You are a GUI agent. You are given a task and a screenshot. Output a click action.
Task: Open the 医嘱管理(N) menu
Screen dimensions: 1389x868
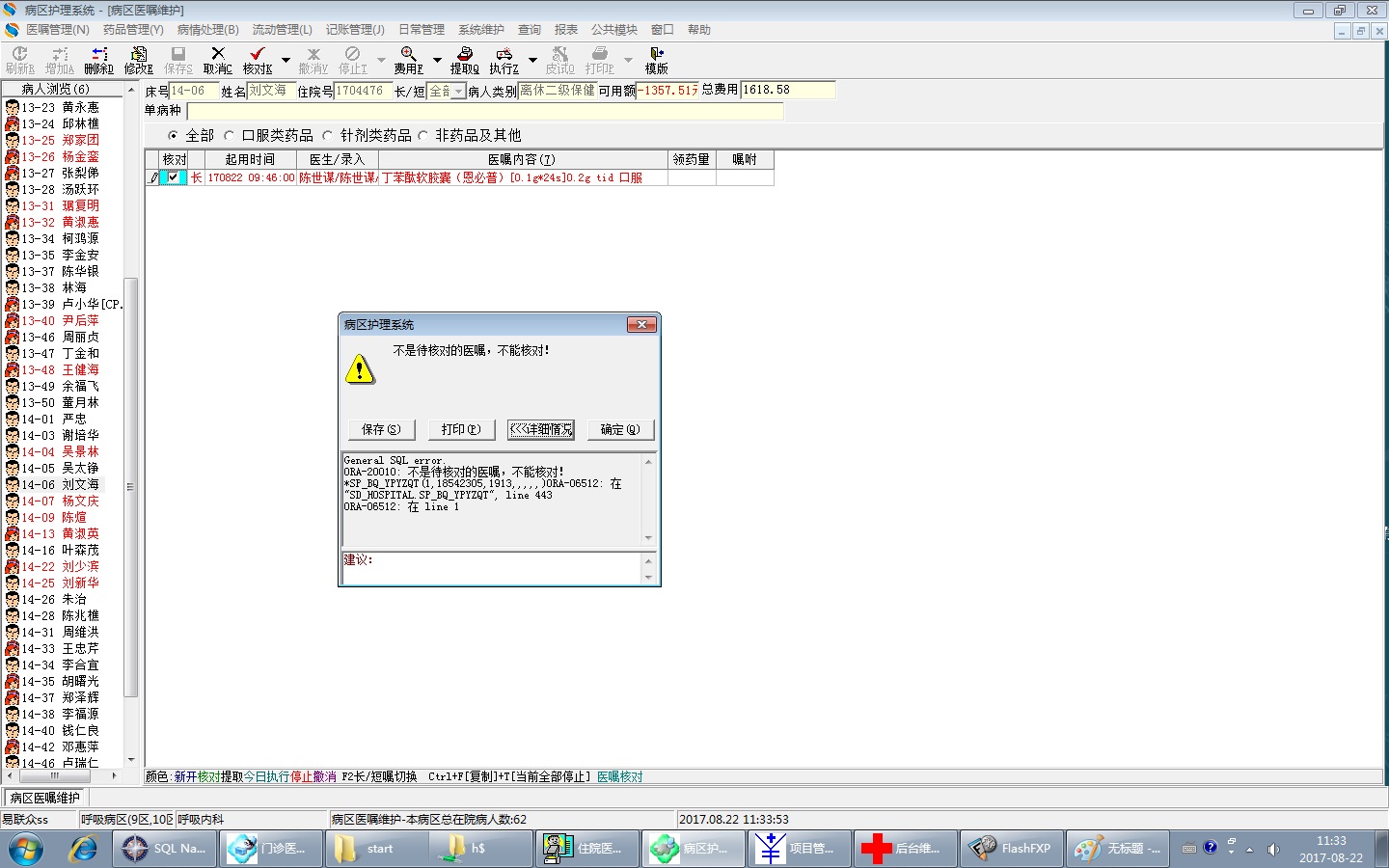pos(57,30)
